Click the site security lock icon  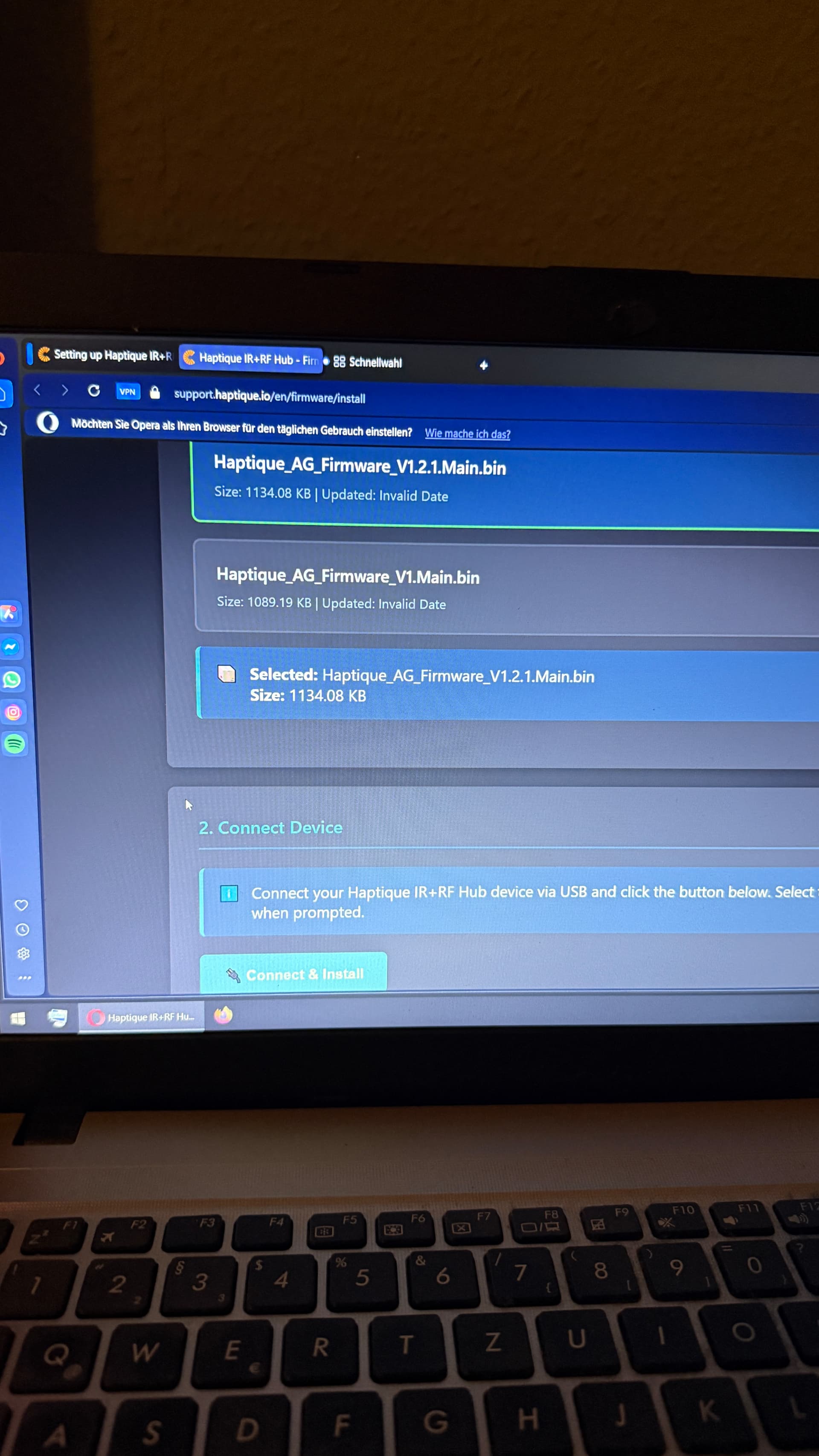click(x=155, y=393)
